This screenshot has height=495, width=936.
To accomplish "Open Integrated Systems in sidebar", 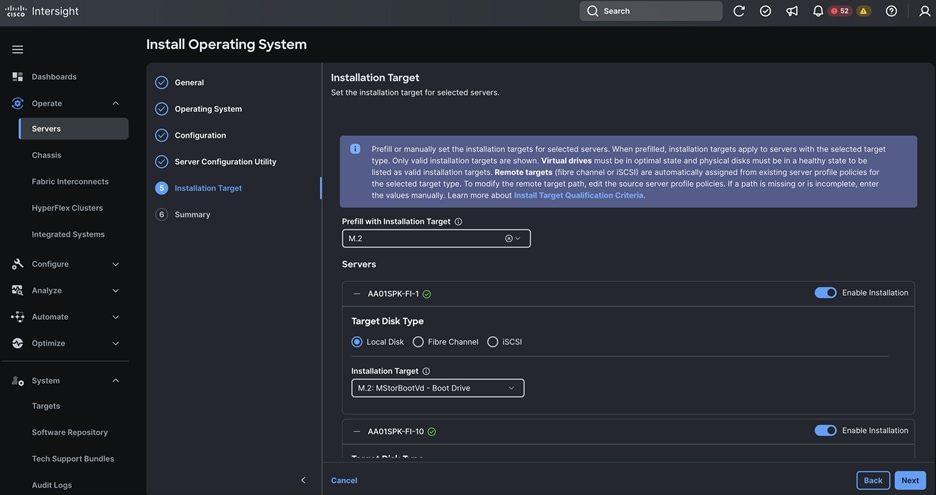I will 68,235.
